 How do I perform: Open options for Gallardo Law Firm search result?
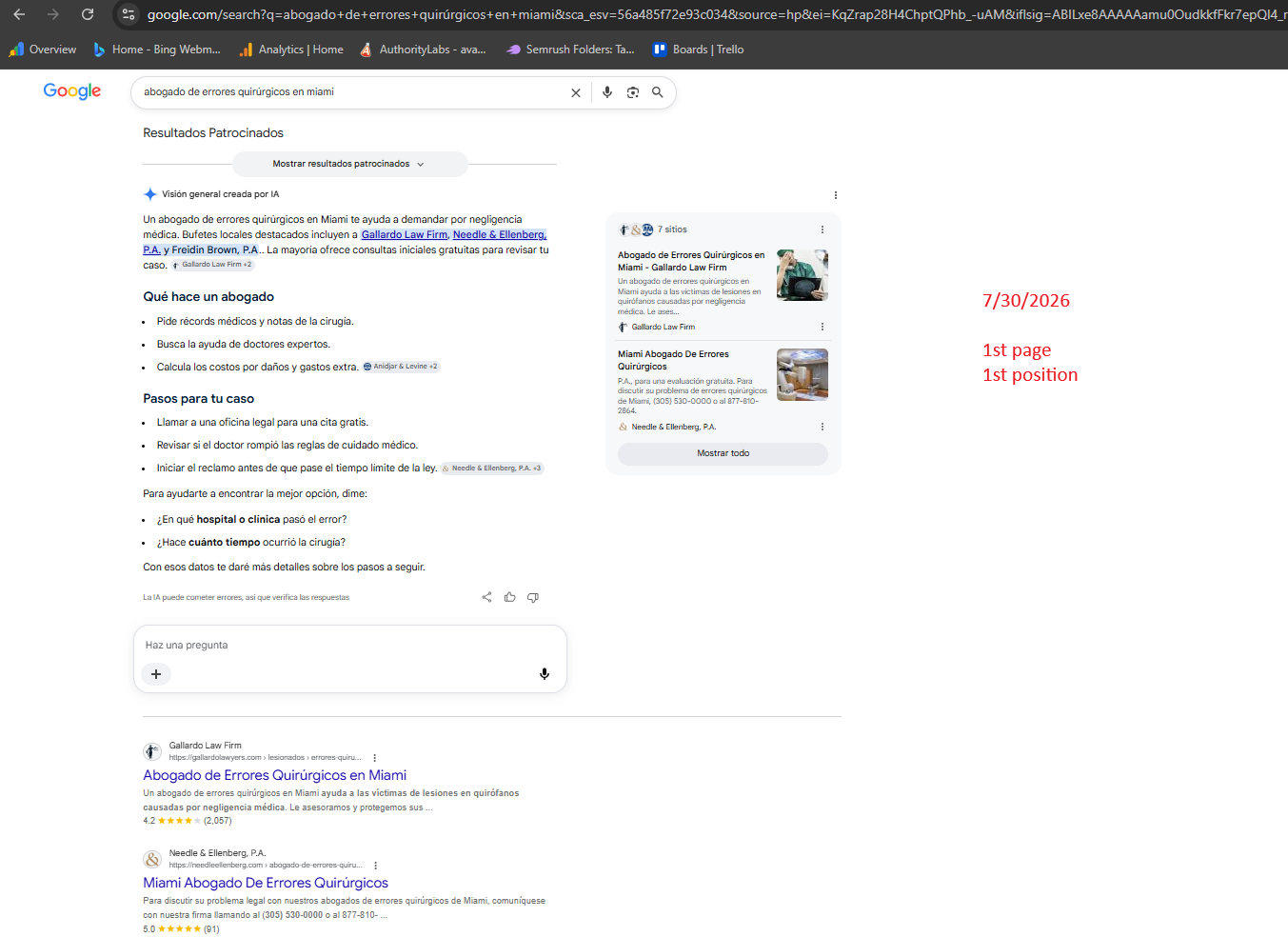[375, 758]
